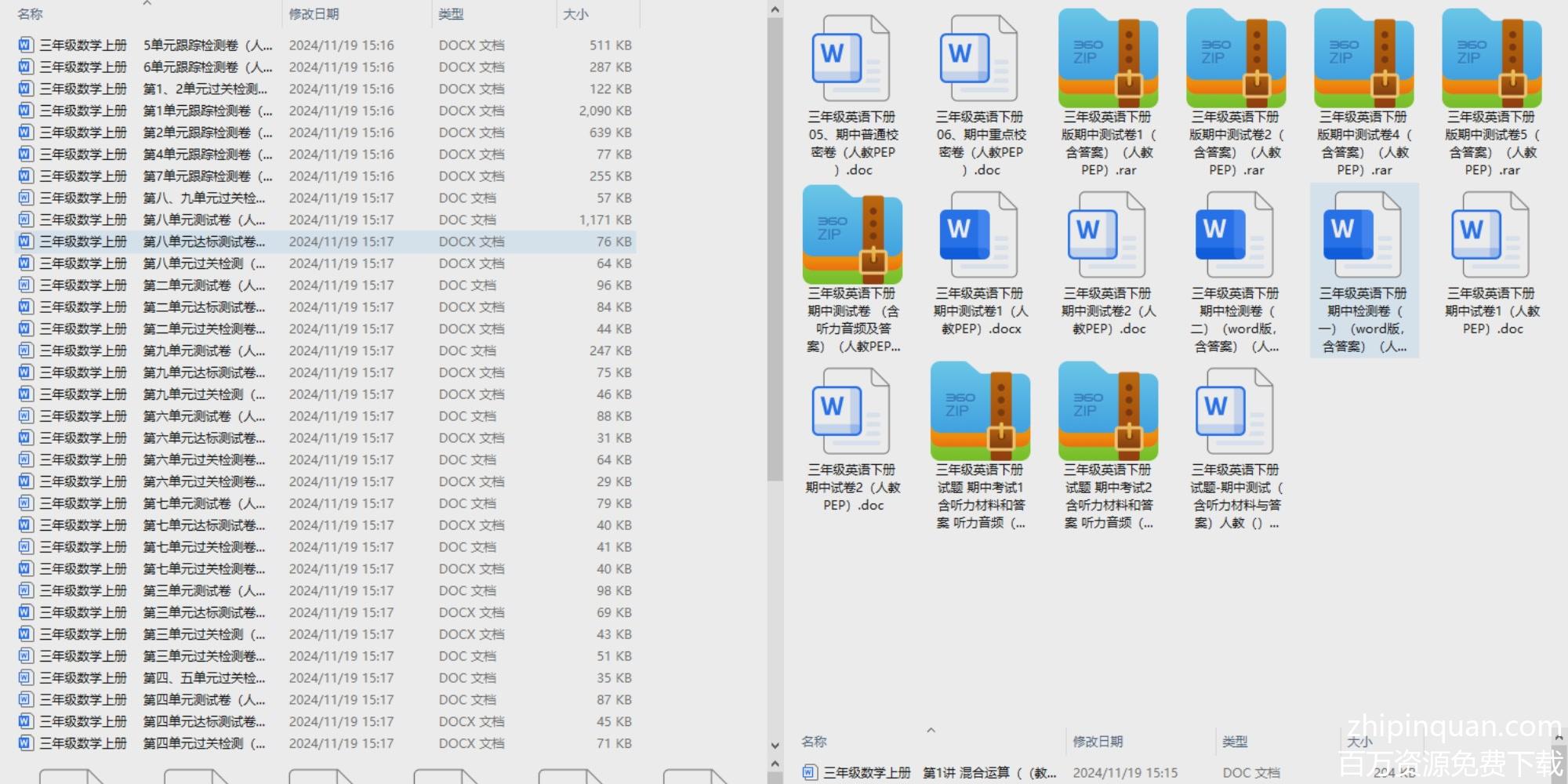This screenshot has width=1568, height=784.
Task: Open the 05、期中普通校密卷 .doc file icon
Action: click(851, 60)
